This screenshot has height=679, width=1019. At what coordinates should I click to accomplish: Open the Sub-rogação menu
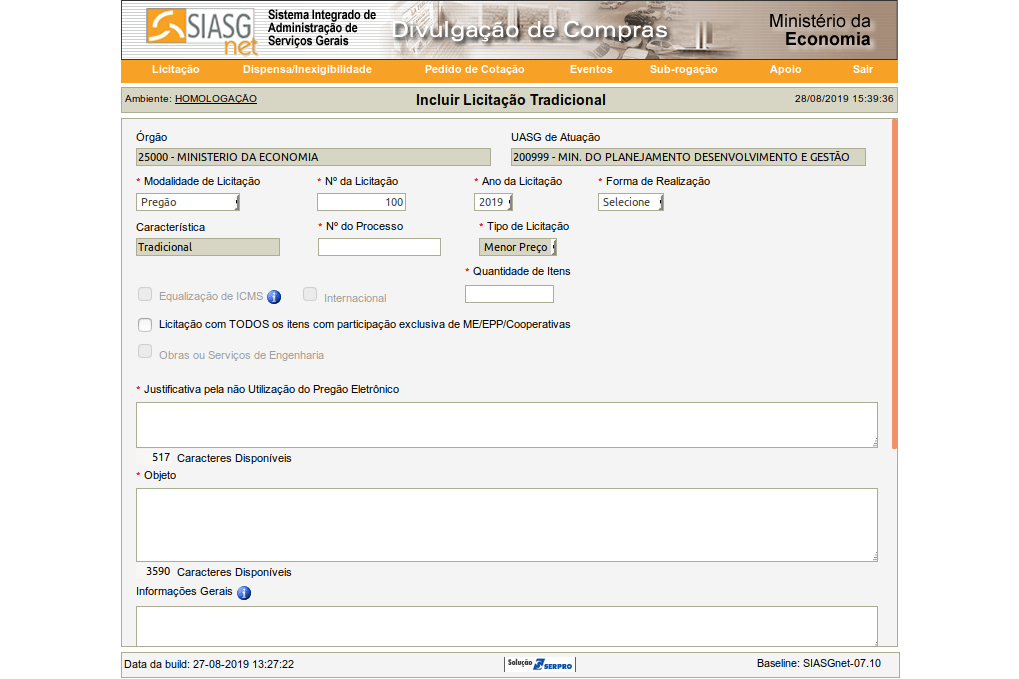click(x=684, y=70)
